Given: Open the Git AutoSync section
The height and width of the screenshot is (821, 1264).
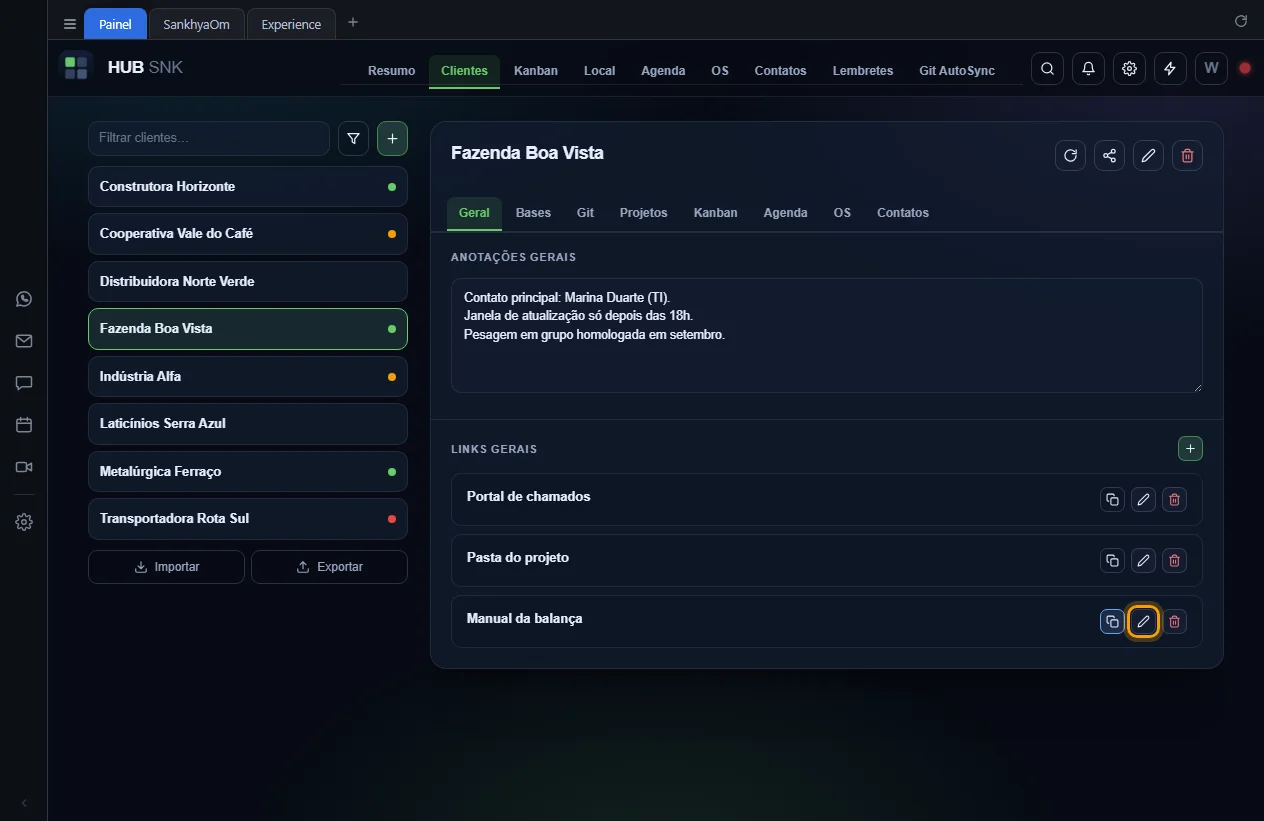Looking at the screenshot, I should (x=957, y=71).
